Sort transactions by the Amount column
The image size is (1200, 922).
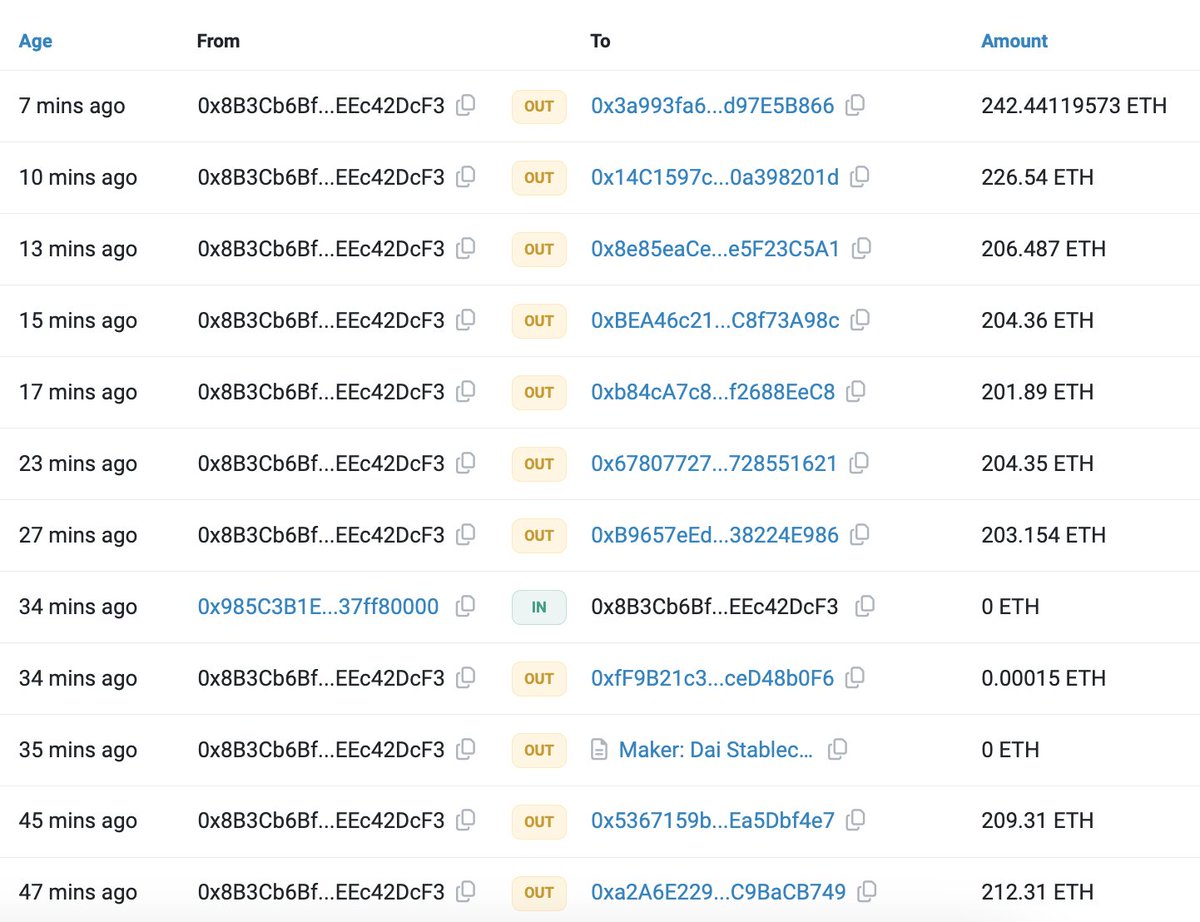tap(1014, 41)
